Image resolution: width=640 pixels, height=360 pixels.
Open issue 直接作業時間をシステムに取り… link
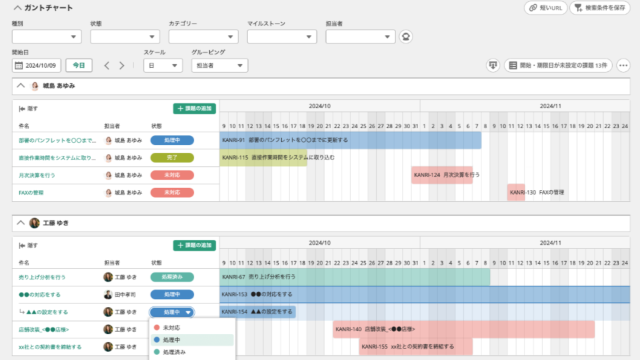tap(58, 158)
